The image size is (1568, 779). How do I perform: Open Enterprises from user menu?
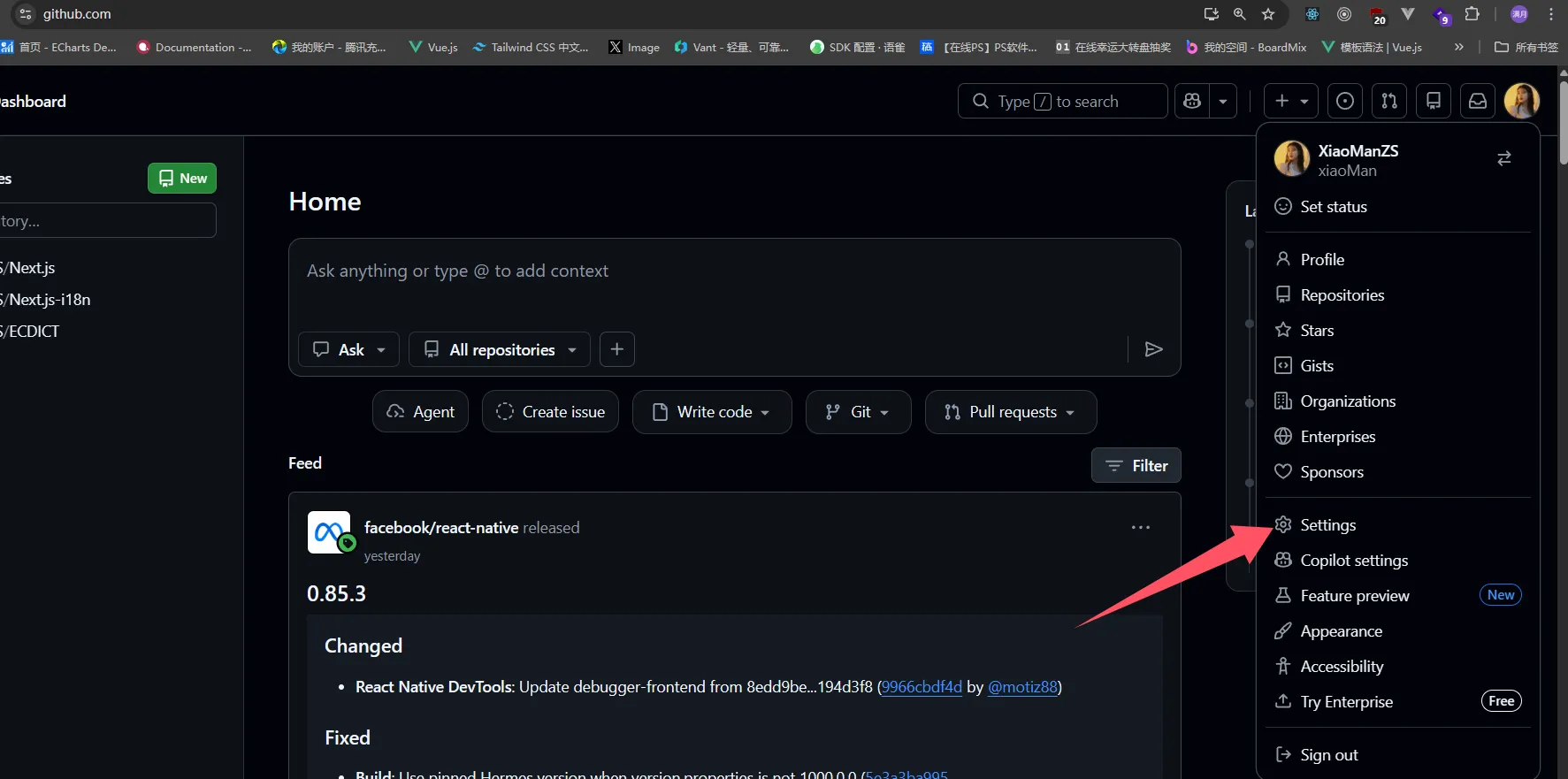coord(1398,437)
